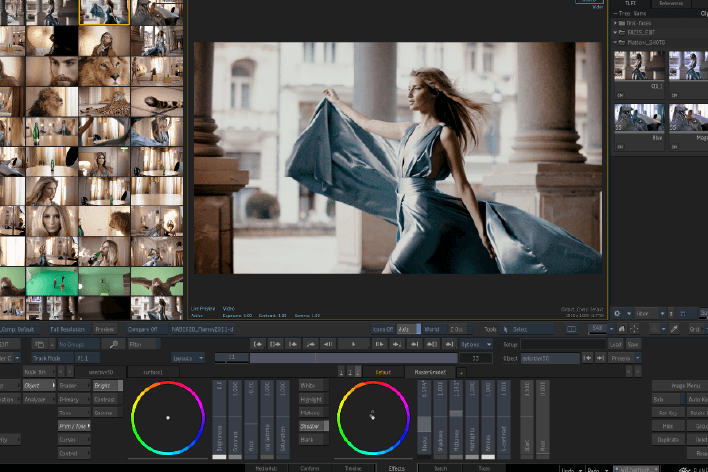Go to the previous keyframe
Image resolution: width=708 pixels, height=472 pixels.
(310, 344)
